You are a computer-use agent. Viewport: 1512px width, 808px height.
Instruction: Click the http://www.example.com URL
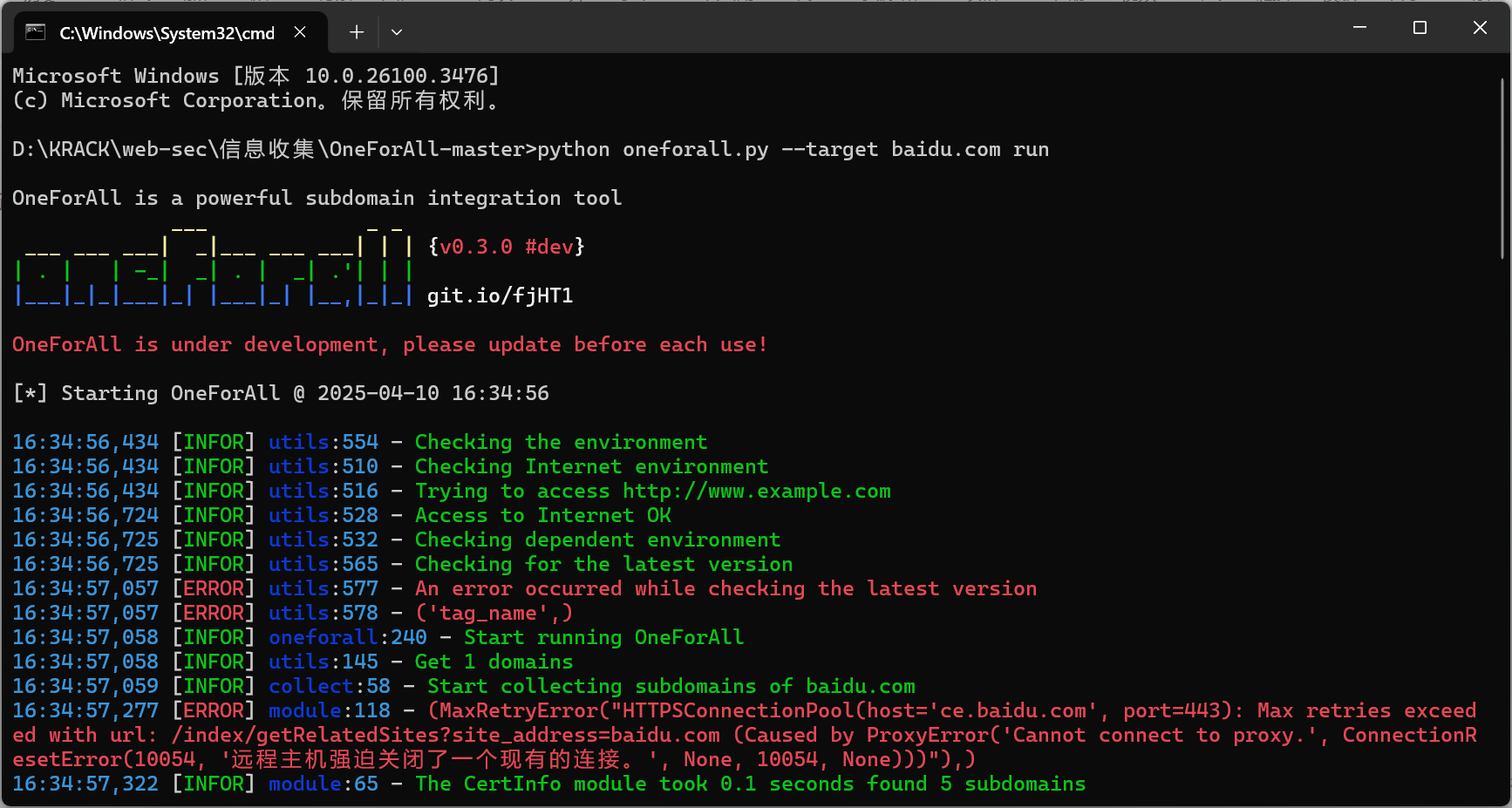coord(757,491)
